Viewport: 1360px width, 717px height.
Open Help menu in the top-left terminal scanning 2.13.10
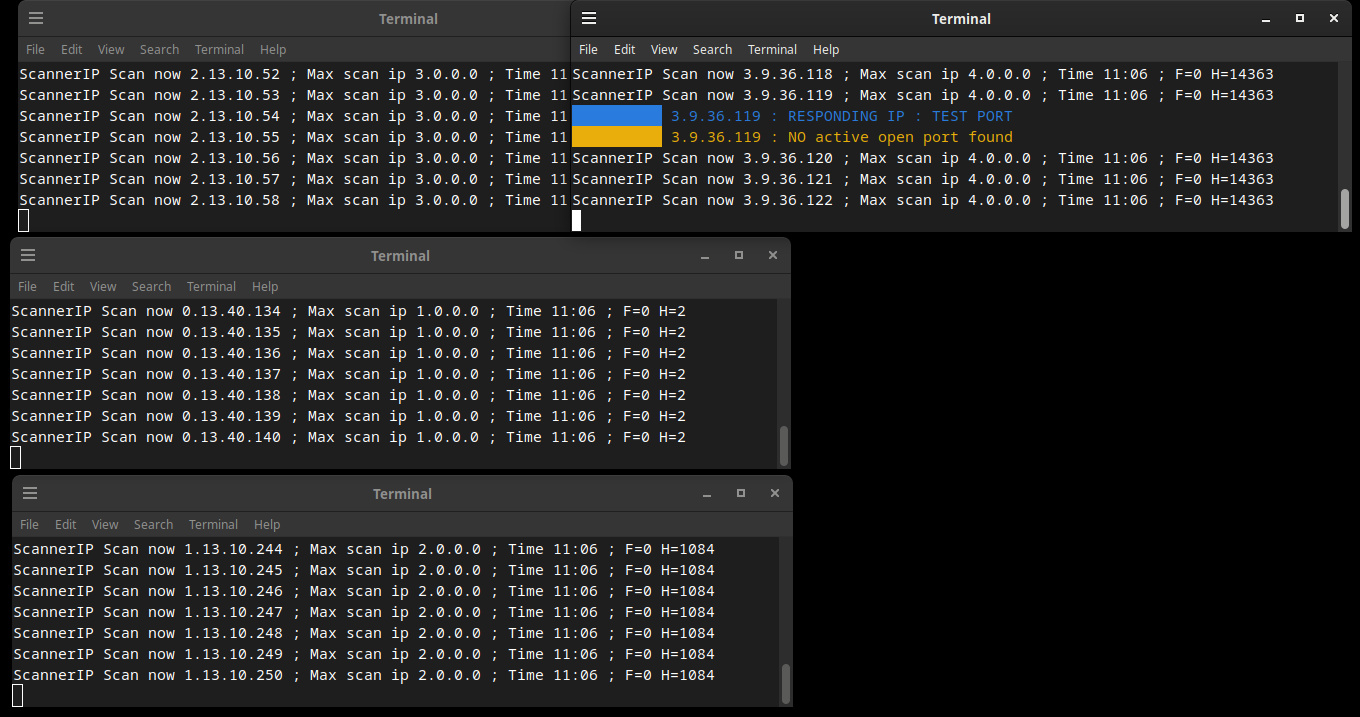[273, 49]
